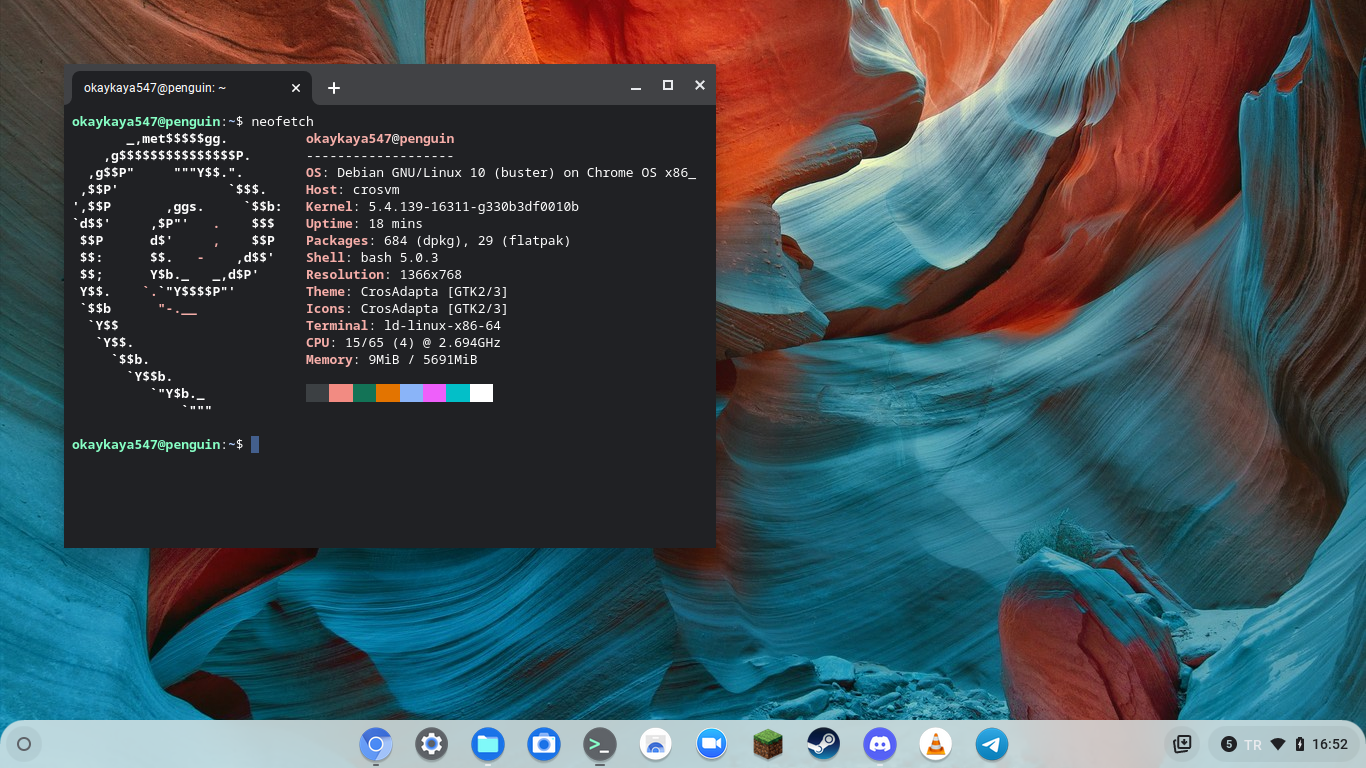Maximize the terminal window
This screenshot has height=768, width=1366.
point(668,86)
